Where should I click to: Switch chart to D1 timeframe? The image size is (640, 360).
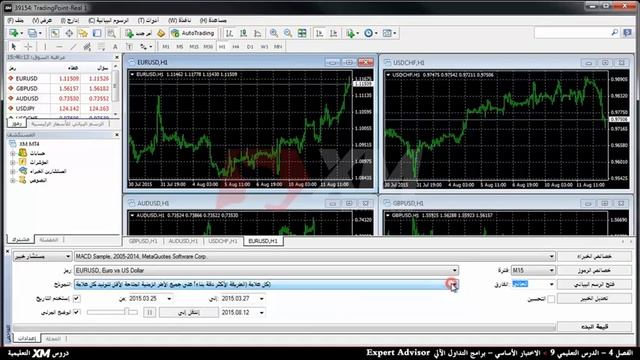tap(250, 47)
